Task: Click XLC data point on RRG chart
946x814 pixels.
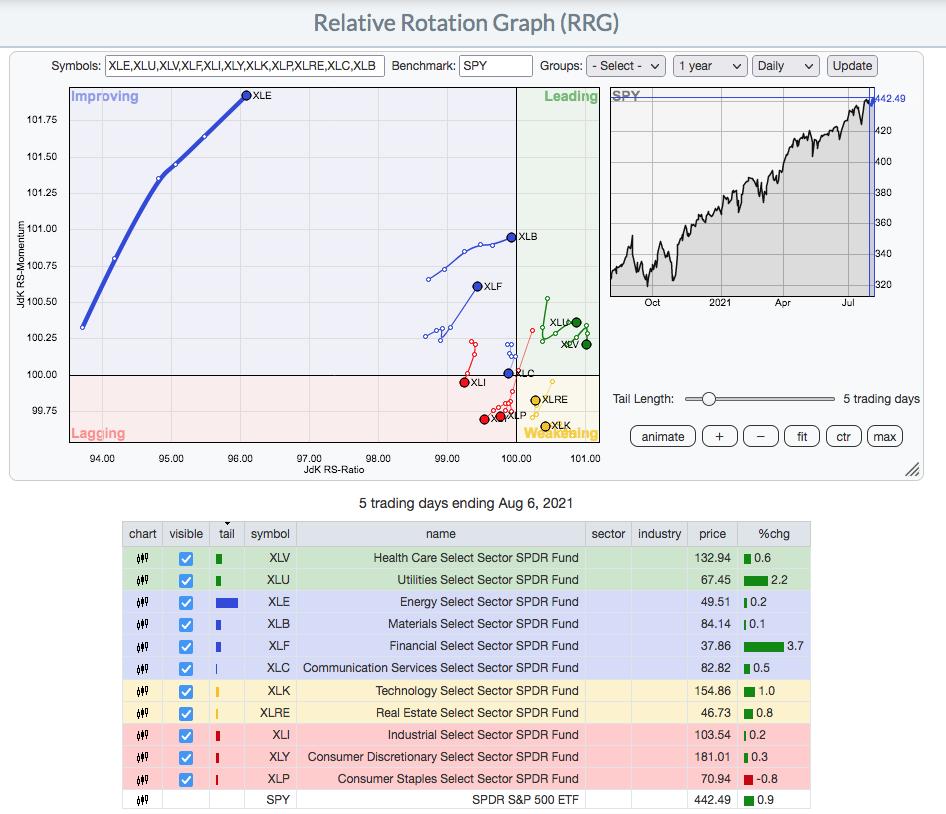Action: click(509, 374)
